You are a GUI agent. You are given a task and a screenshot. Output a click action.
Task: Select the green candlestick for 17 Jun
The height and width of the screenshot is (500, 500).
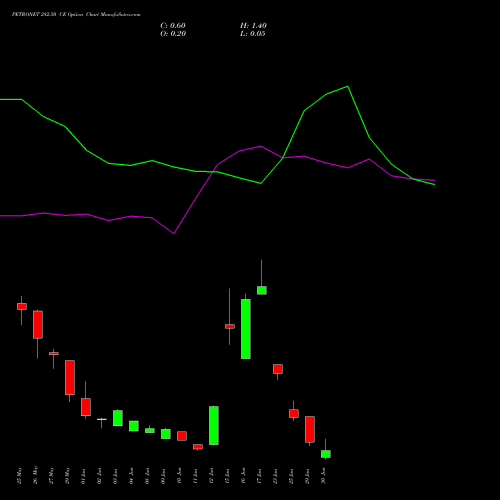click(x=262, y=290)
